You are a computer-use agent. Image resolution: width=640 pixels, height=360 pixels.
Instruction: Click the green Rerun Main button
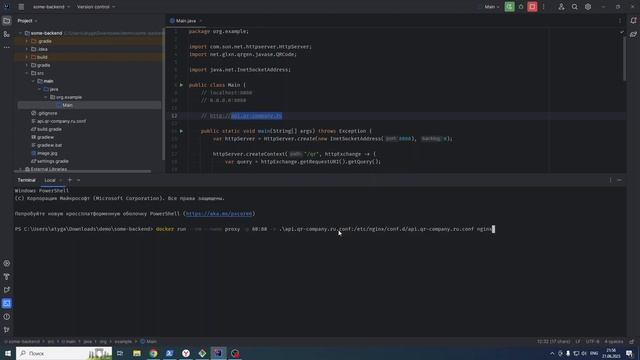click(509, 7)
